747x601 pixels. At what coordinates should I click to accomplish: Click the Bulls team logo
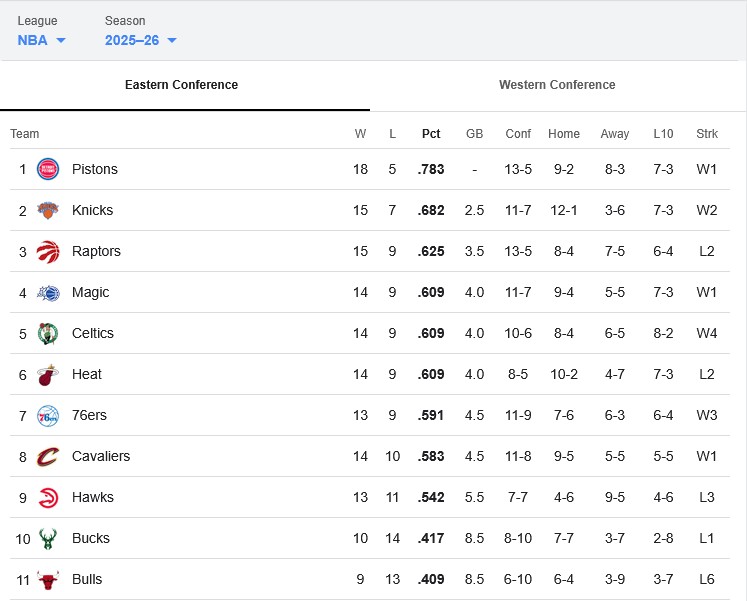[x=48, y=580]
